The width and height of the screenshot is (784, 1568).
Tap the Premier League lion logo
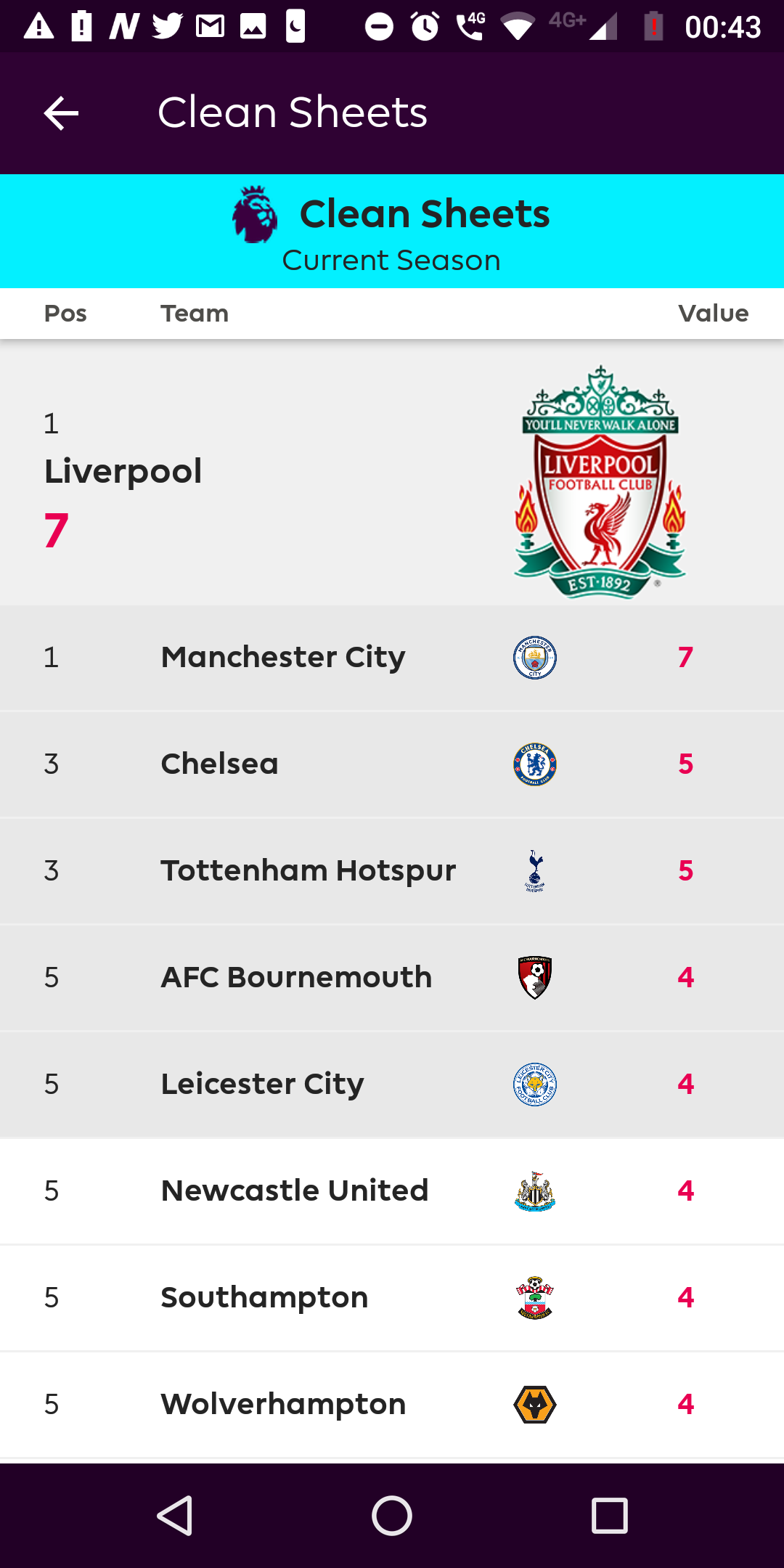click(x=255, y=215)
